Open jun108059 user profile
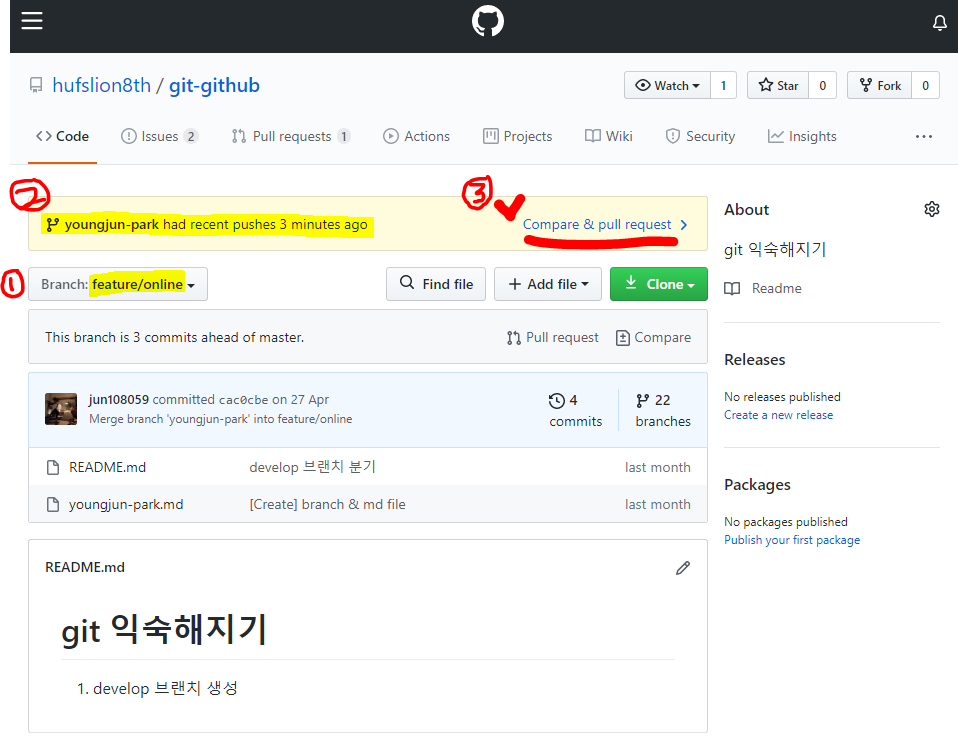This screenshot has width=958, height=754. 119,400
